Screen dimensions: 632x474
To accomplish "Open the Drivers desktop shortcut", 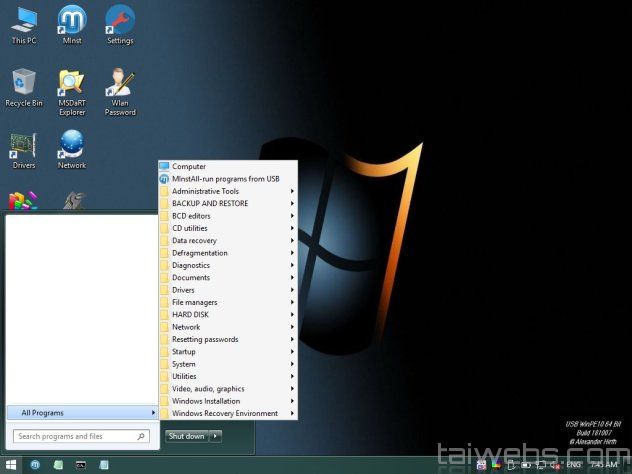I will pyautogui.click(x=24, y=146).
